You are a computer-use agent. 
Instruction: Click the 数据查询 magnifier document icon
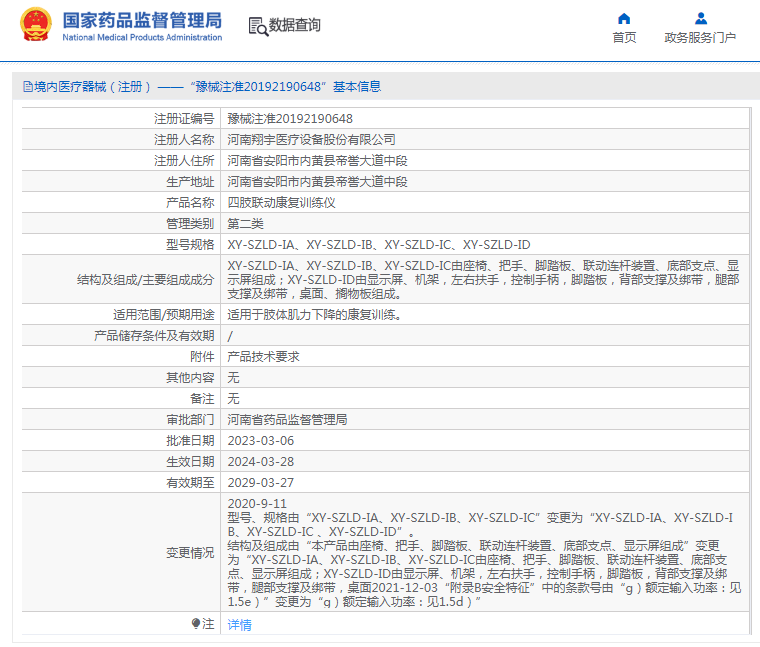coord(257,26)
